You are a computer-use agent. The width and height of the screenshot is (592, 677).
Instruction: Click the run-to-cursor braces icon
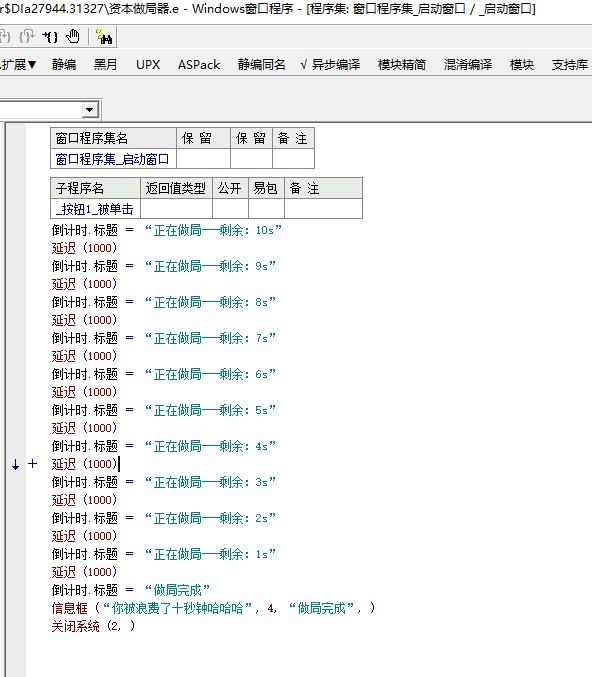[50, 37]
